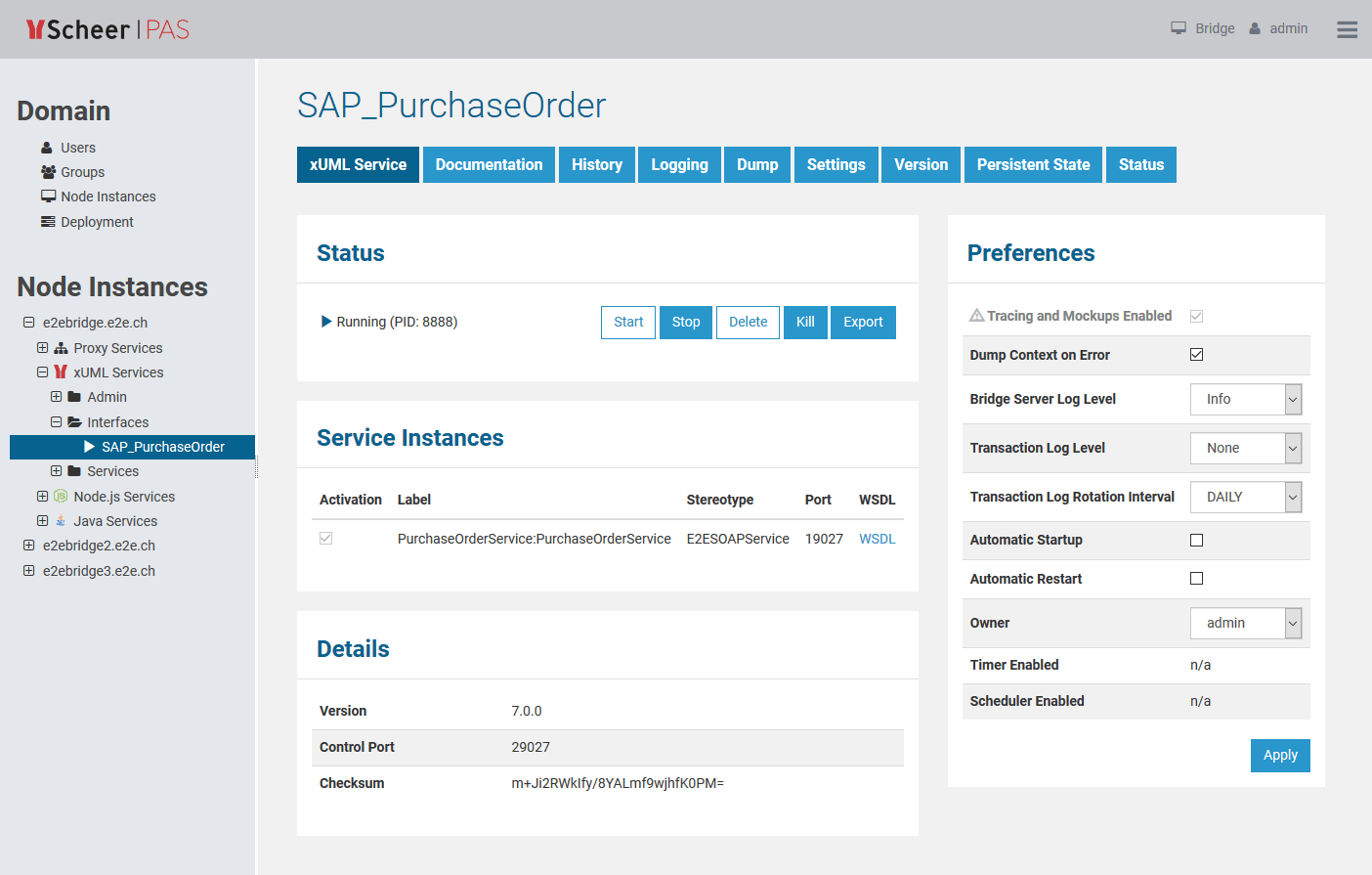This screenshot has width=1372, height=875.
Task: Click the Apply button in Preferences
Action: pos(1279,755)
